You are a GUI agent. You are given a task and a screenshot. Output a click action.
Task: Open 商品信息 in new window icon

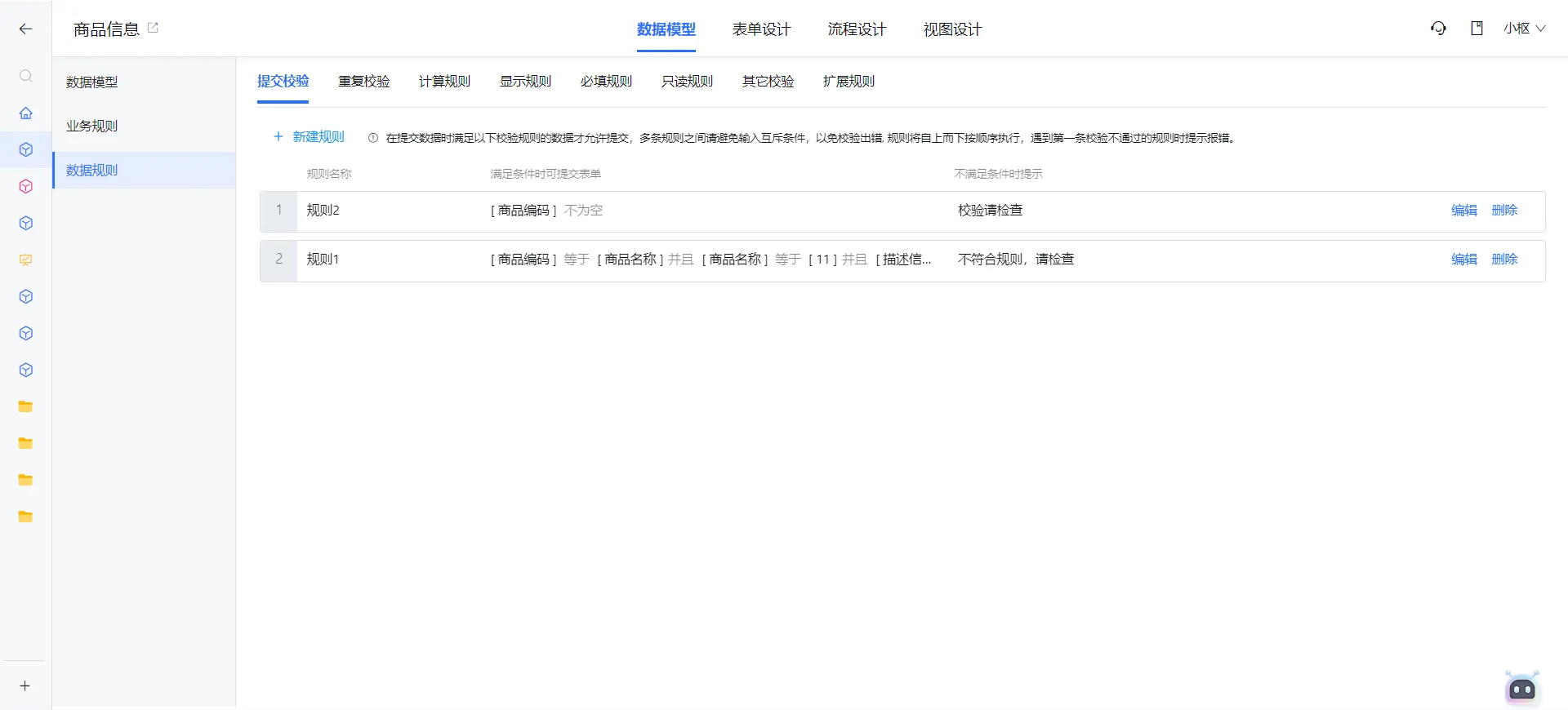click(x=153, y=28)
